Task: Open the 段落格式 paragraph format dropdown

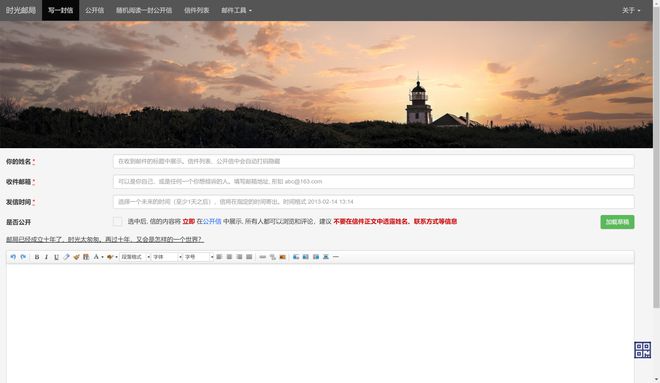Action: (x=135, y=257)
